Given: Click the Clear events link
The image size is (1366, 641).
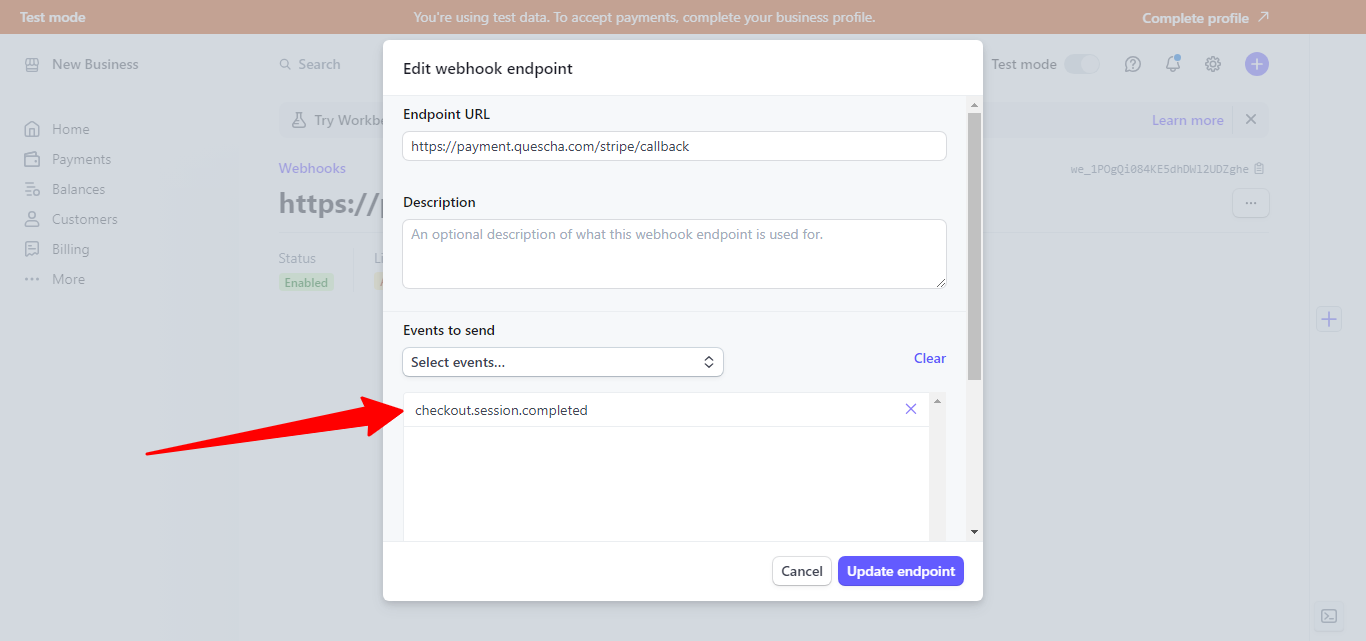Looking at the screenshot, I should pyautogui.click(x=929, y=358).
